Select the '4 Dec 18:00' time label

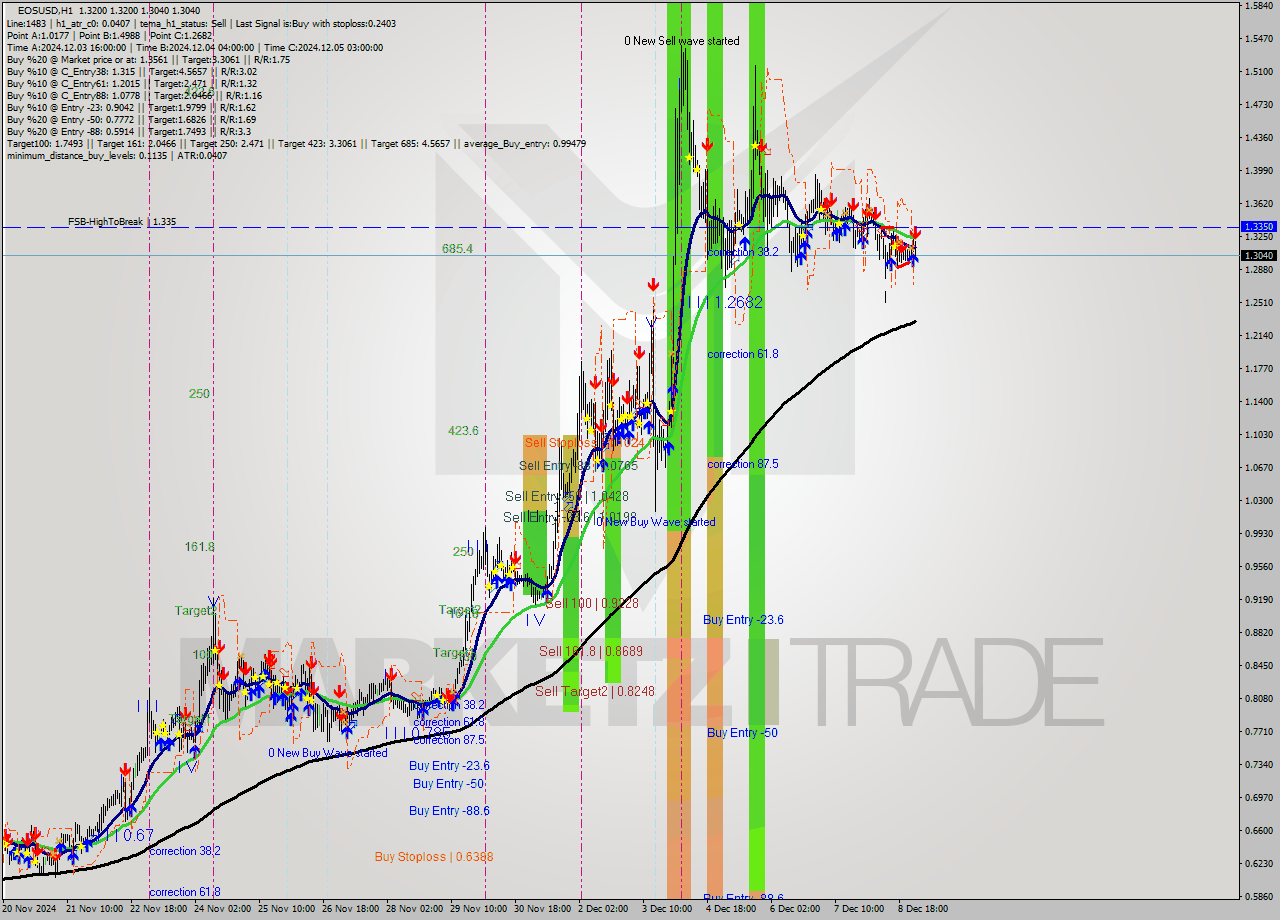(730, 910)
